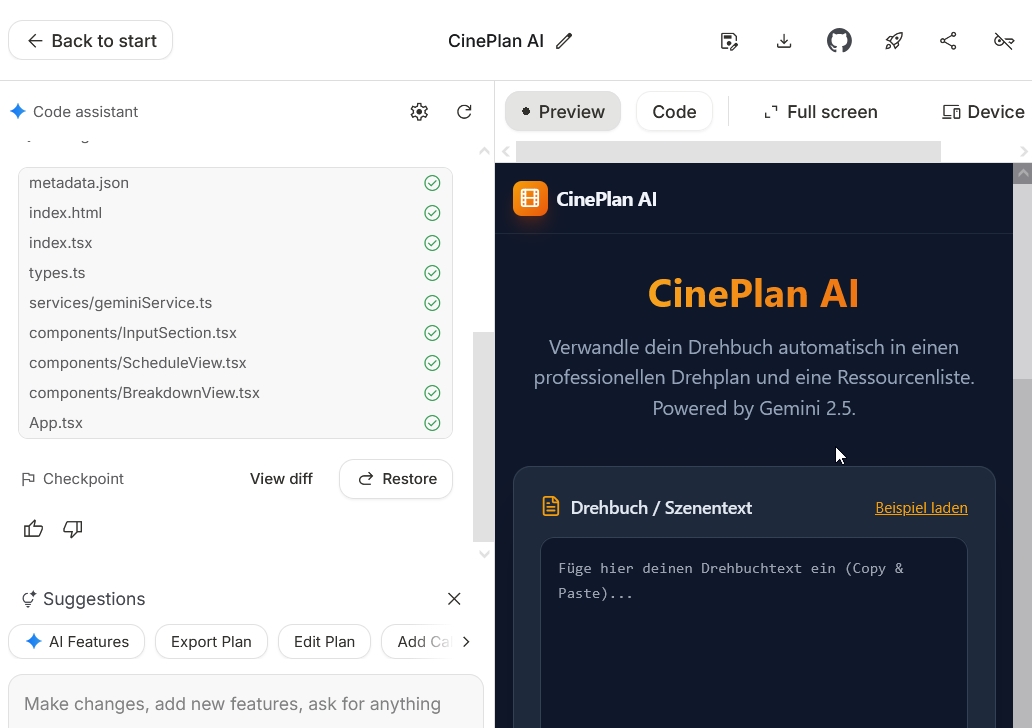Switch to the Preview tab
The width and height of the screenshot is (1032, 728).
[562, 112]
